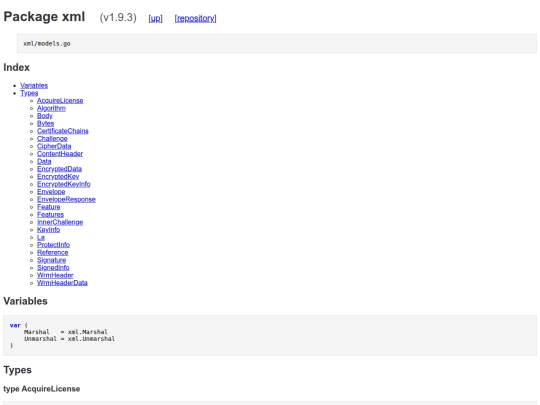Click the type AcquireLicense heading
540x405 pixels.
click(x=42, y=389)
